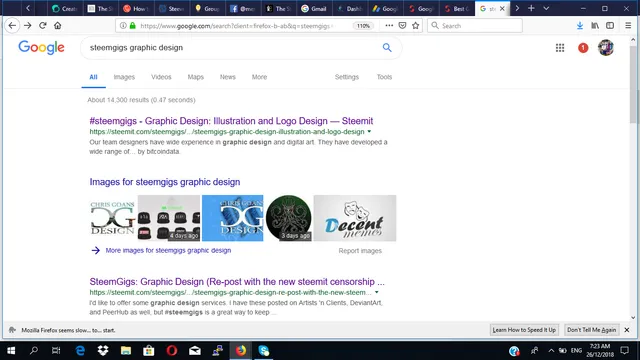Click Learn How to Speed It Up button
The image size is (640, 360).
click(524, 330)
